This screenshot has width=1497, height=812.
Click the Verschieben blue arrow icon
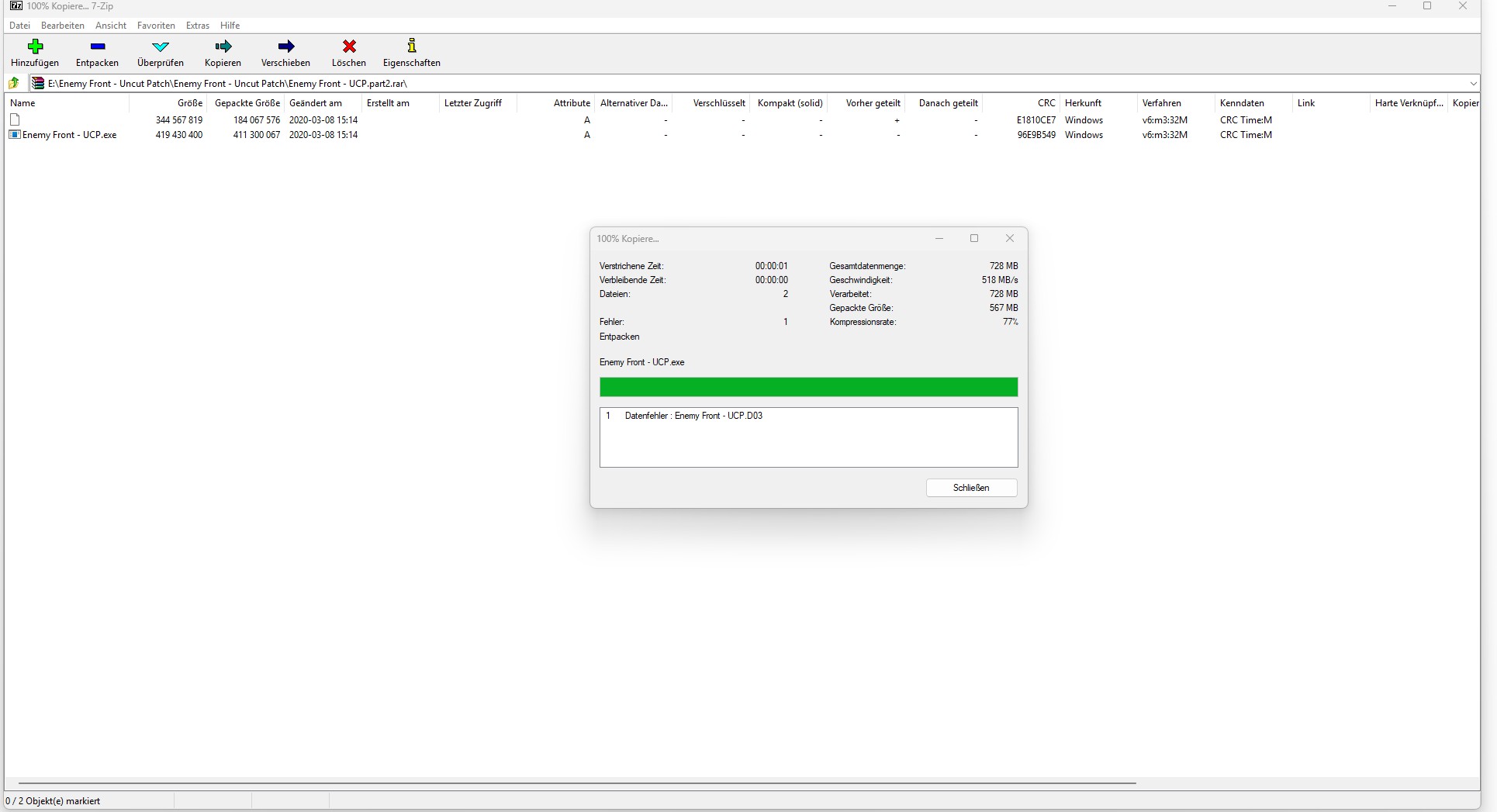(285, 47)
